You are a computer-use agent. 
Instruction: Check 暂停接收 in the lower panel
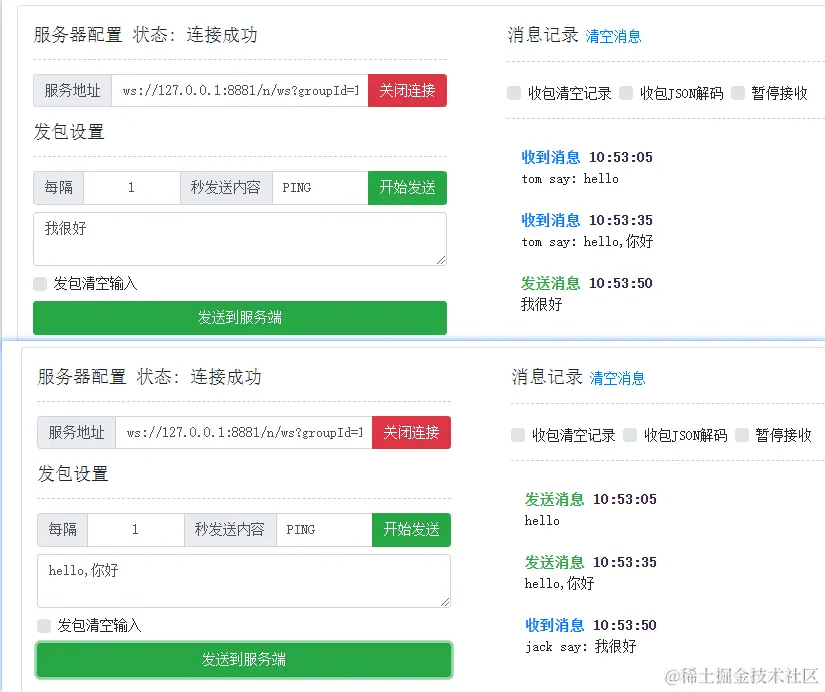[x=742, y=435]
